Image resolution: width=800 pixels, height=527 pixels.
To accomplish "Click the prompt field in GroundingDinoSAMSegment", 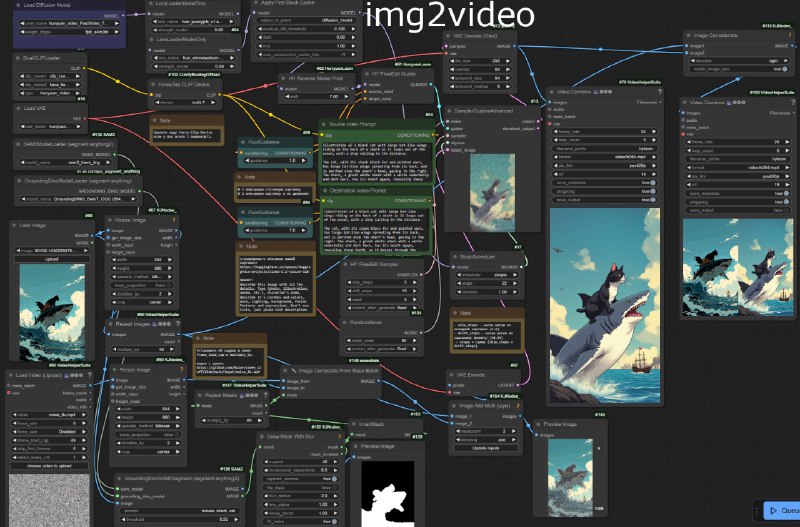I will click(179, 510).
